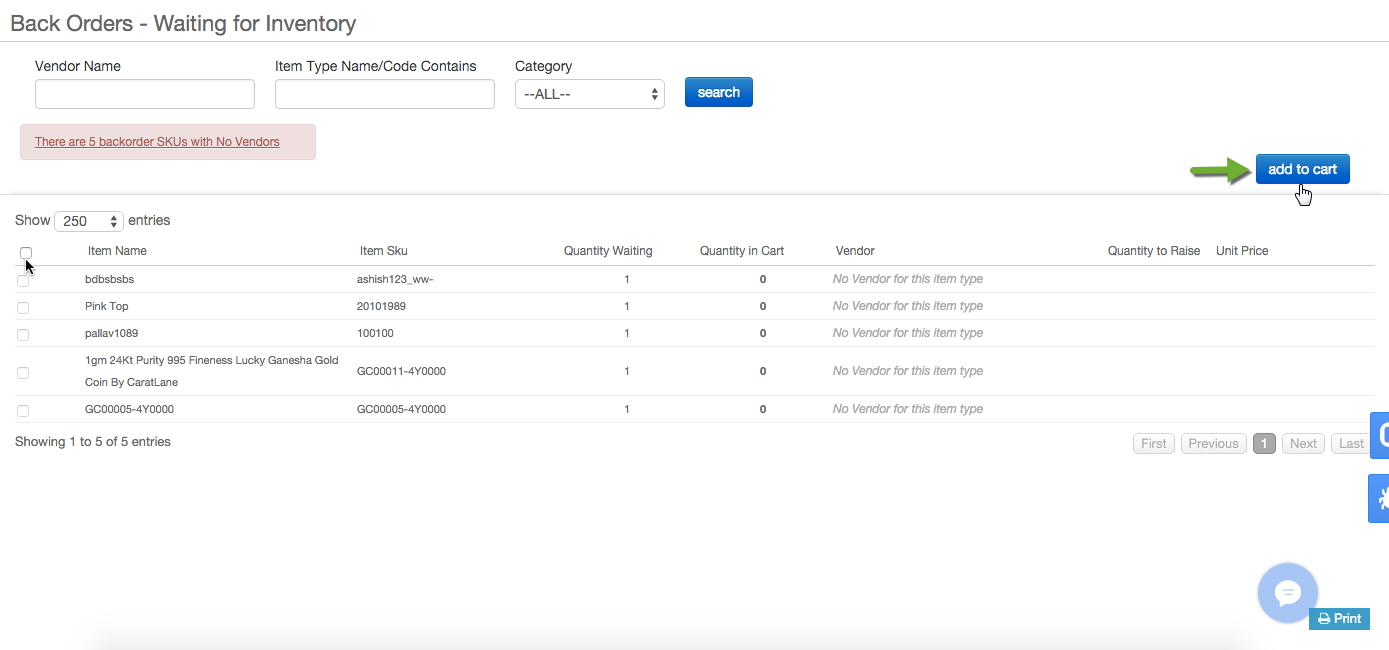Open the link about 5 backorder SKUs with No Vendors
The width and height of the screenshot is (1389, 650).
pyautogui.click(x=156, y=141)
